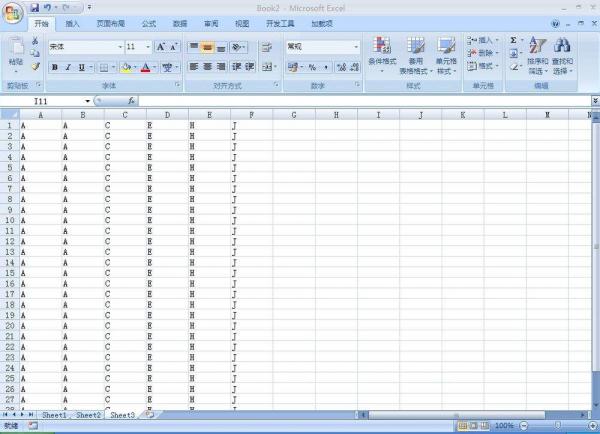Switch to the Insert ribbon tab
The height and width of the screenshot is (434, 600).
click(72, 24)
